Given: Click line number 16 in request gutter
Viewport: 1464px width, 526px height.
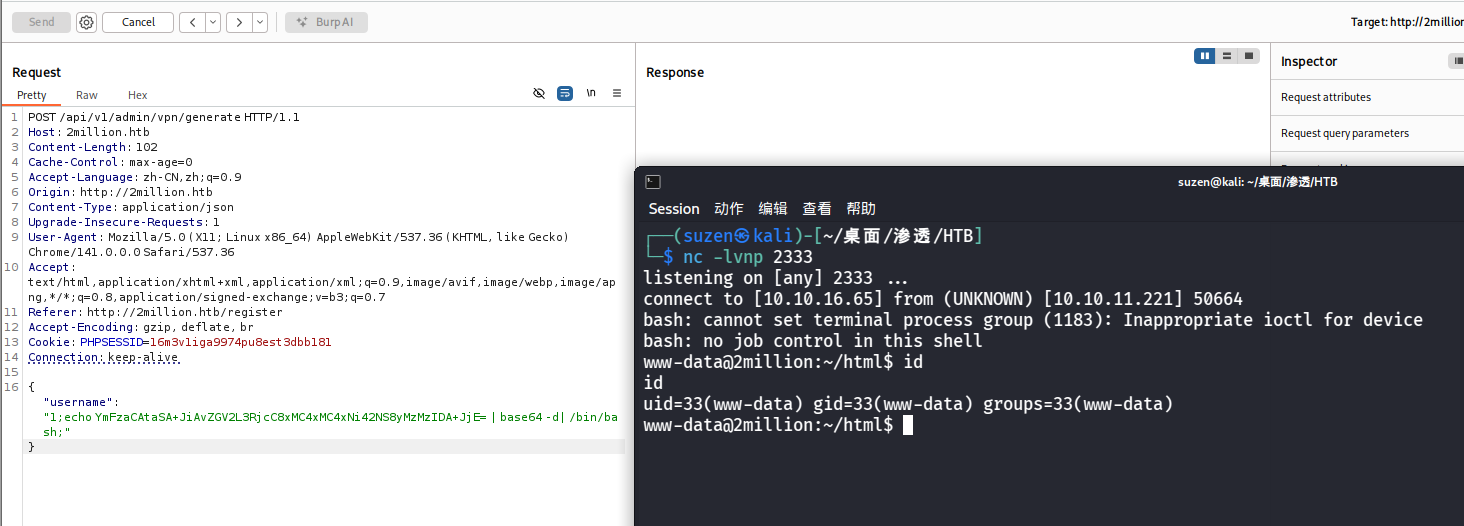Looking at the screenshot, I should pyautogui.click(x=12, y=387).
